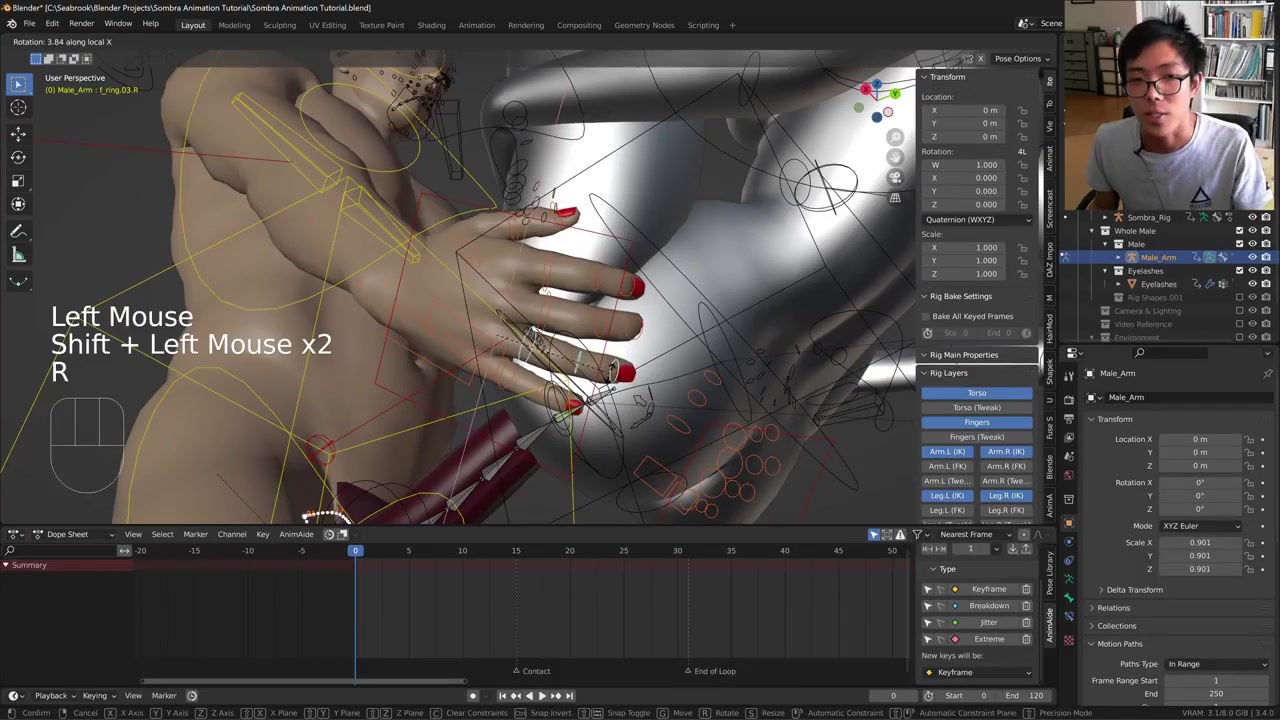Expand the Delta Transform panel
The image size is (1280, 720).
coord(1134,590)
